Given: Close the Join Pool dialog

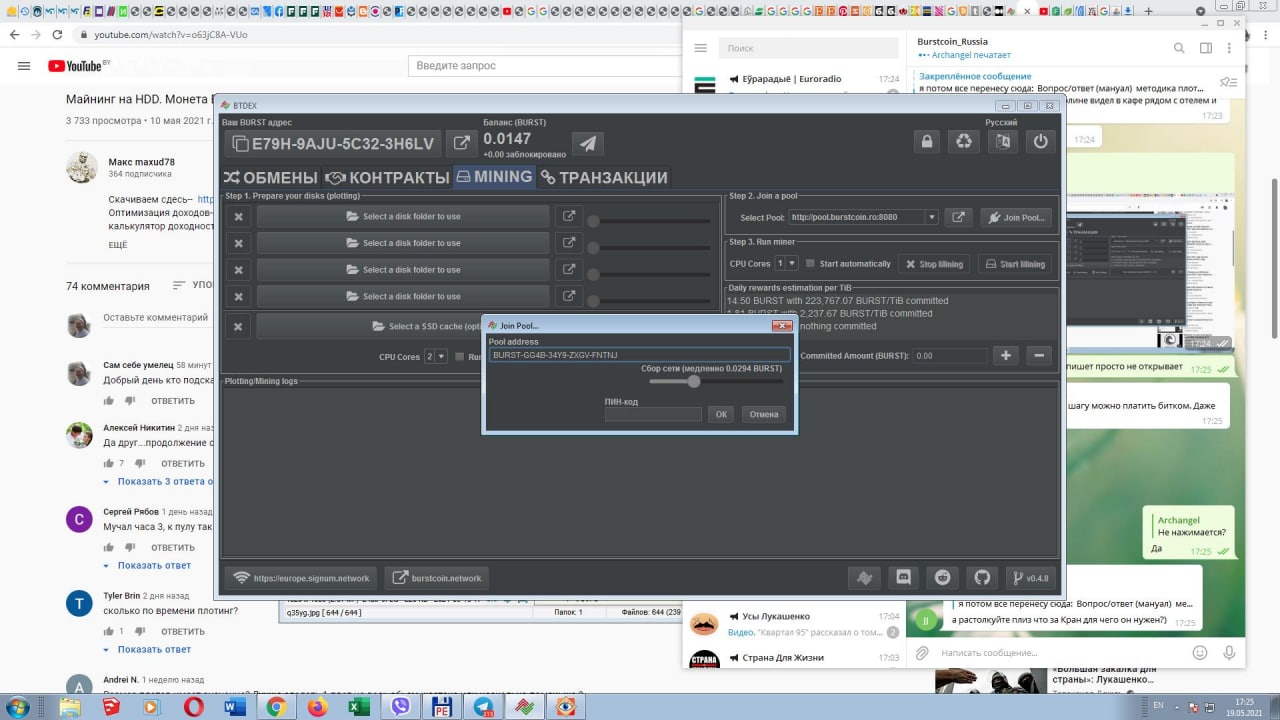Looking at the screenshot, I should coord(782,326).
